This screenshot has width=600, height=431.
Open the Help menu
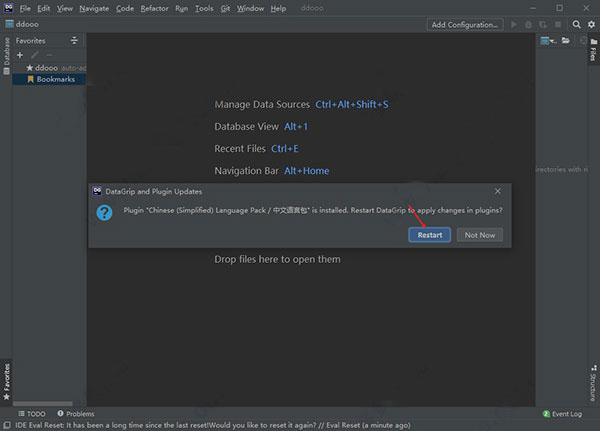278,8
